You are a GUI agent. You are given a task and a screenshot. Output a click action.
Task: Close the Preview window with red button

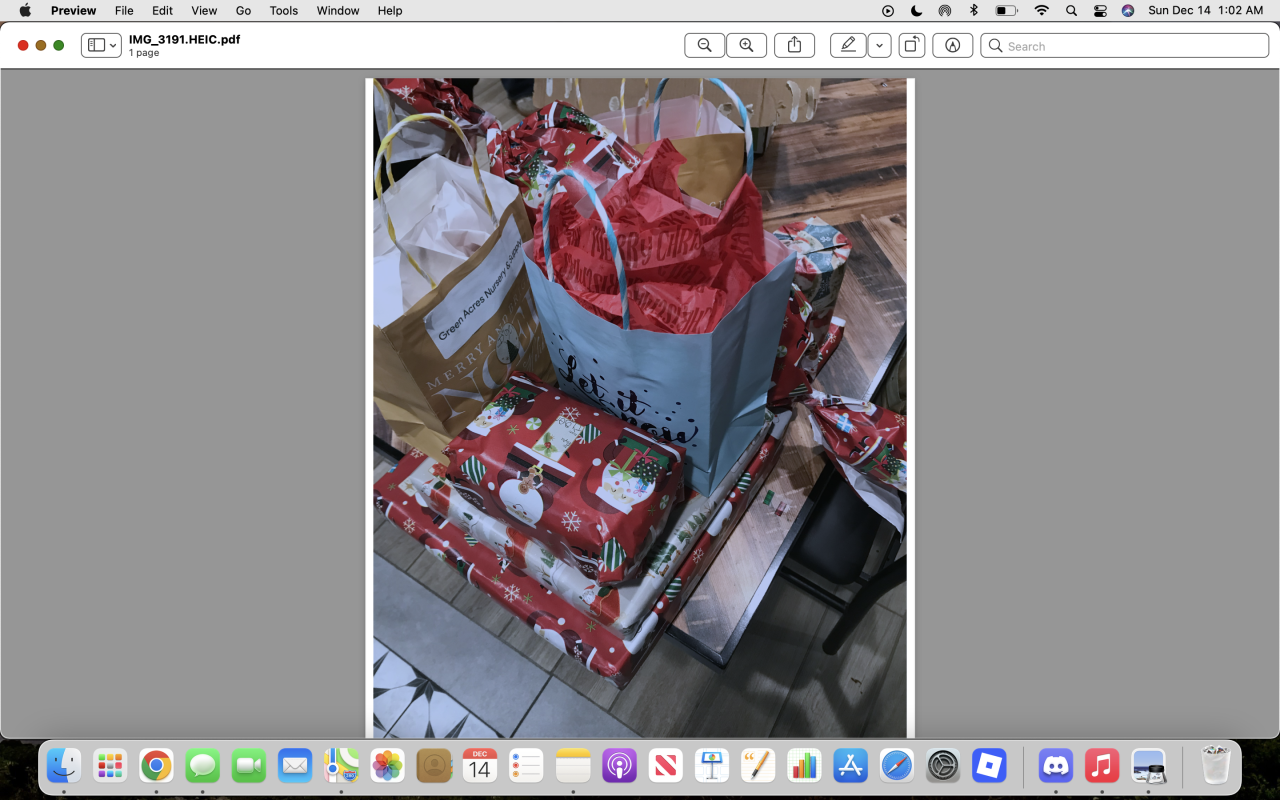23,46
